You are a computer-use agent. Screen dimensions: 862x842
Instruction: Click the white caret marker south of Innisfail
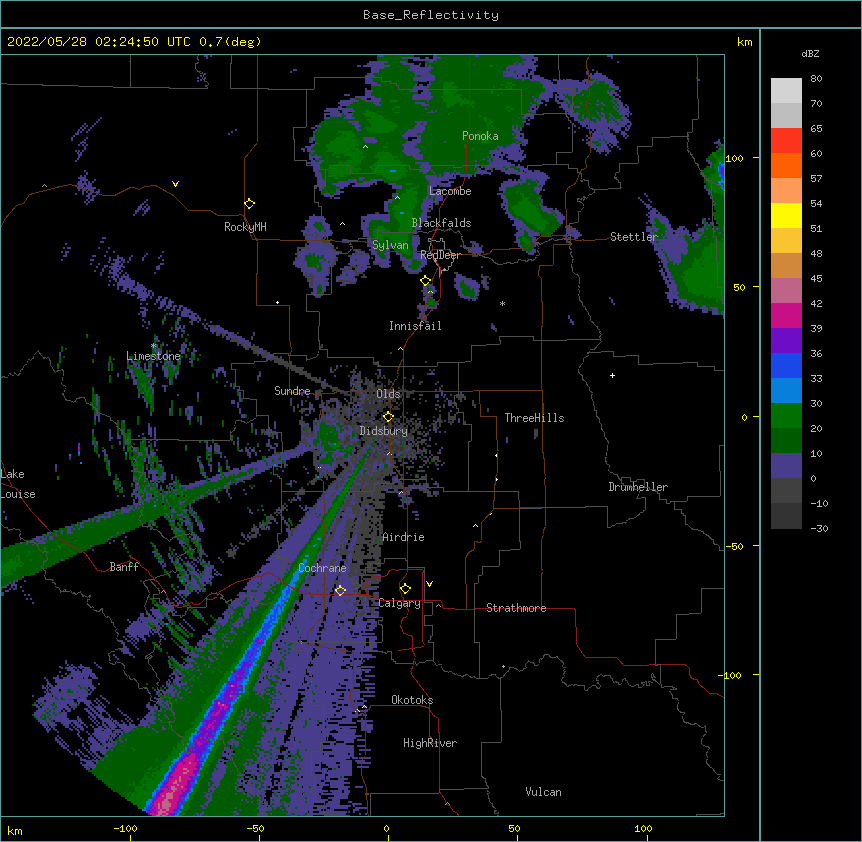click(400, 348)
